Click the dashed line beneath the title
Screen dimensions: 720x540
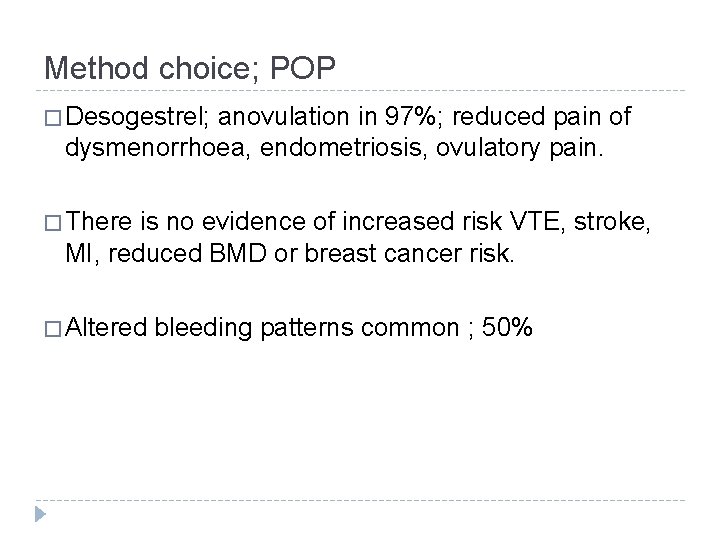pos(360,90)
